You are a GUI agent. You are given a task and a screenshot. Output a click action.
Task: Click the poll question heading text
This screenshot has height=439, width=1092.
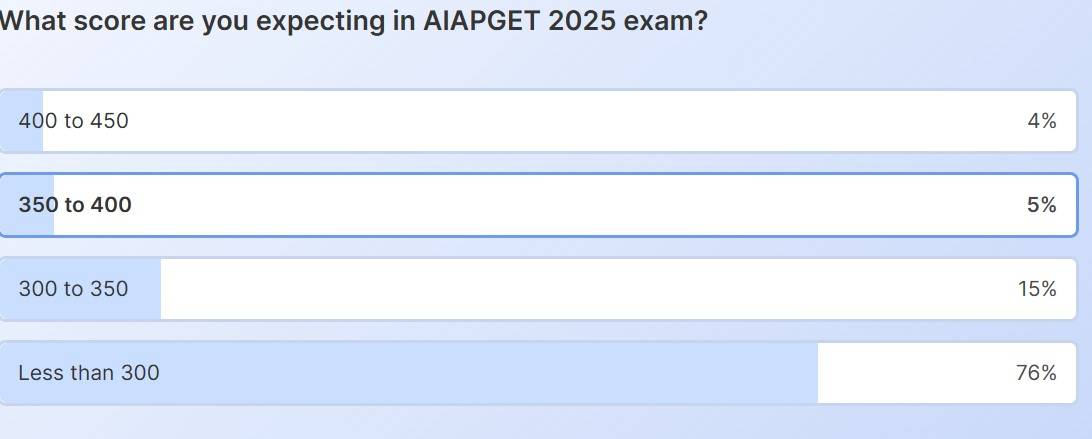[x=353, y=21]
